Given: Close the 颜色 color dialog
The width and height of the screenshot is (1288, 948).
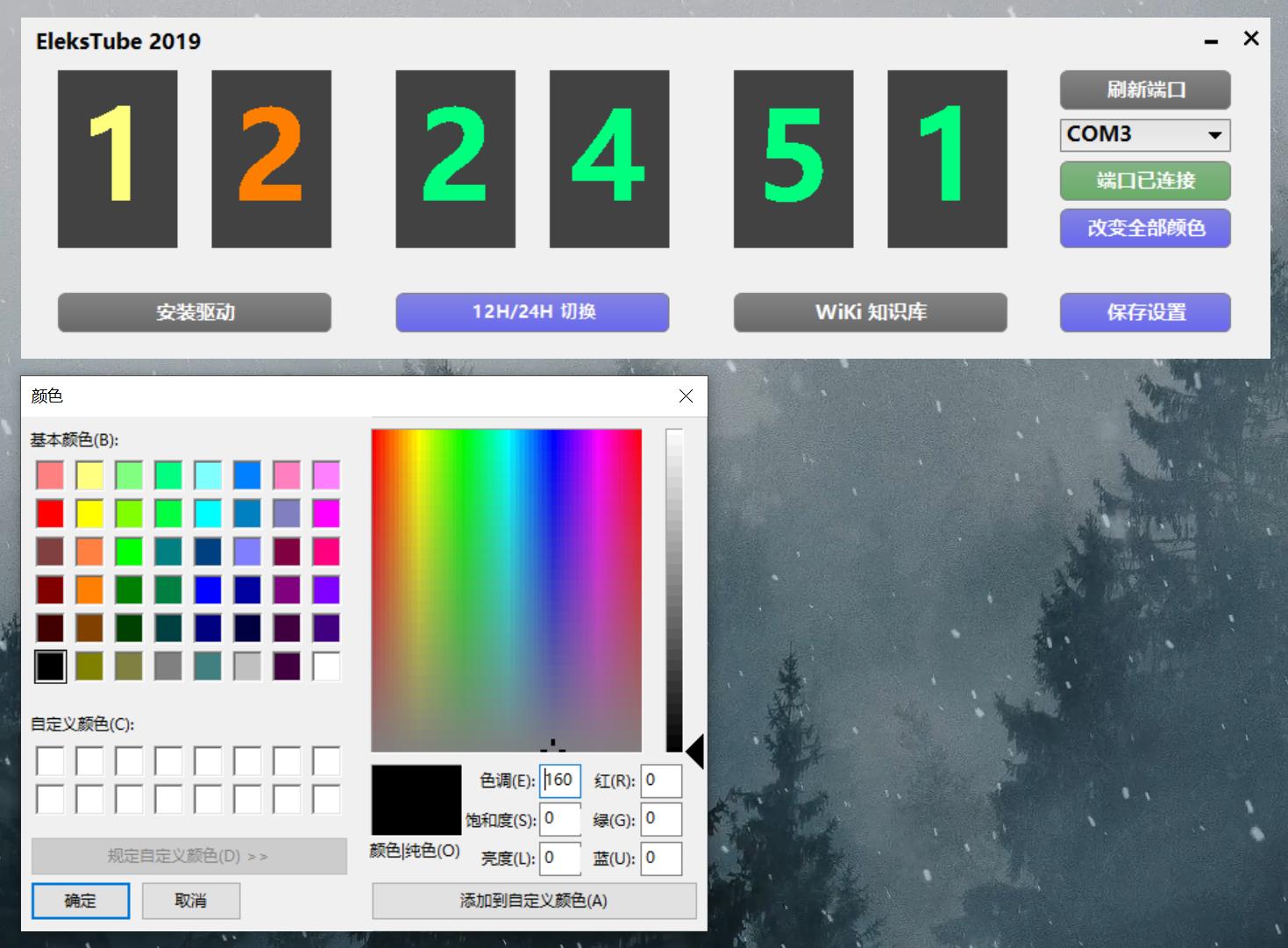Looking at the screenshot, I should coord(686,396).
